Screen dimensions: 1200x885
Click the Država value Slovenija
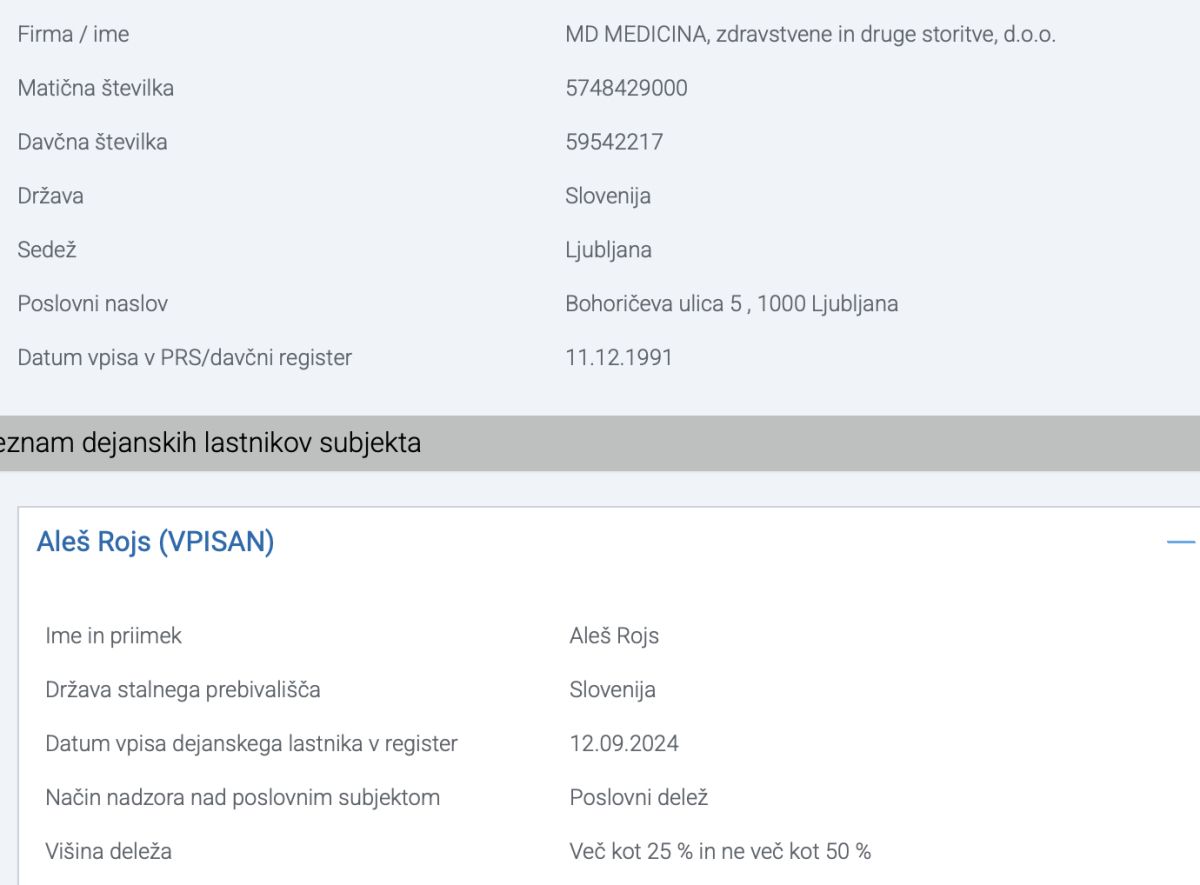point(608,196)
